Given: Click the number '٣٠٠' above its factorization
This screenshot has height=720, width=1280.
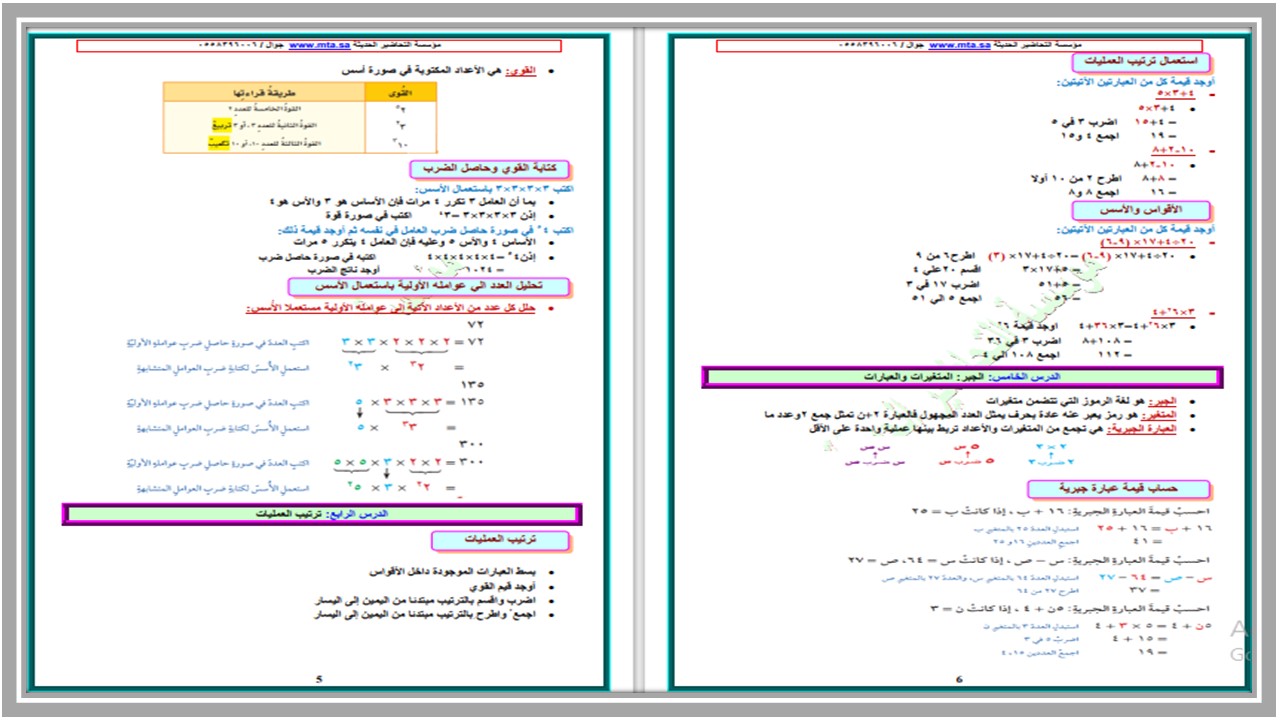Looking at the screenshot, I should tap(472, 443).
